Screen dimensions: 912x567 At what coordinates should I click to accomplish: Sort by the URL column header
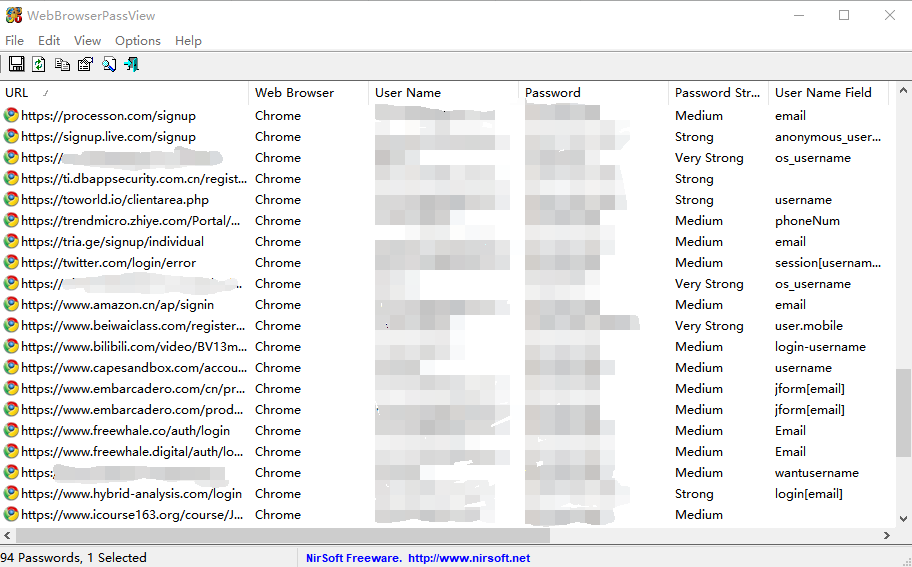click(124, 92)
